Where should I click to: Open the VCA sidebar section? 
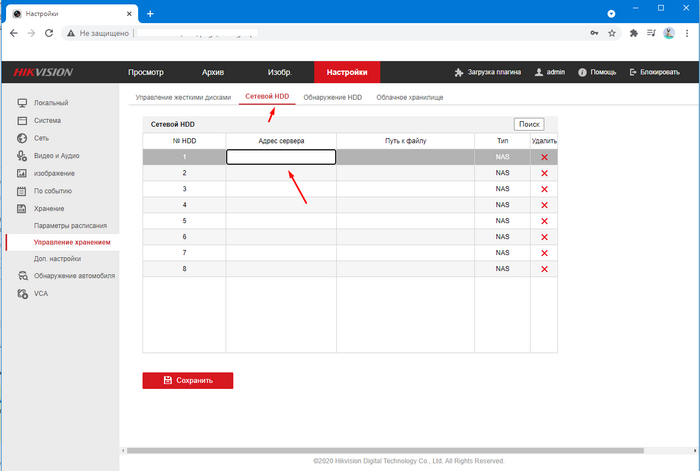pos(32,294)
